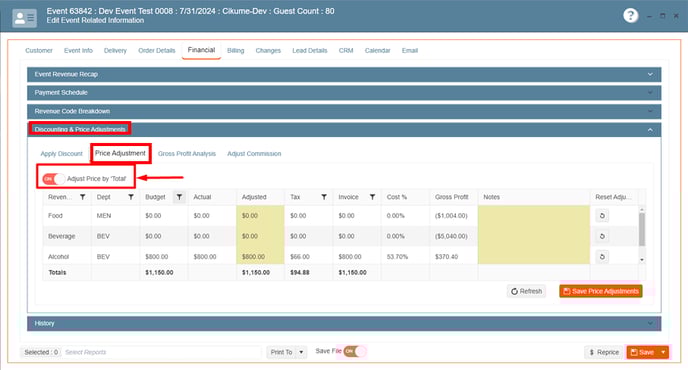Open the Save button dropdown arrow
Viewport: 688px width, 370px height.
tap(663, 352)
